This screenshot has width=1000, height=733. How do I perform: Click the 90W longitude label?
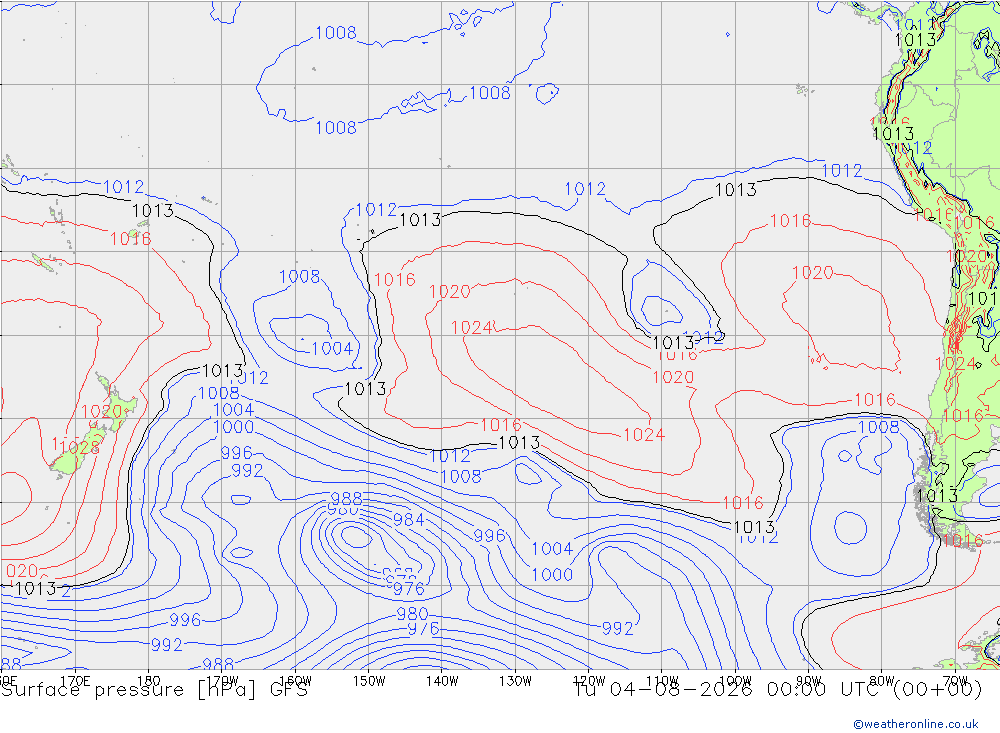click(809, 681)
